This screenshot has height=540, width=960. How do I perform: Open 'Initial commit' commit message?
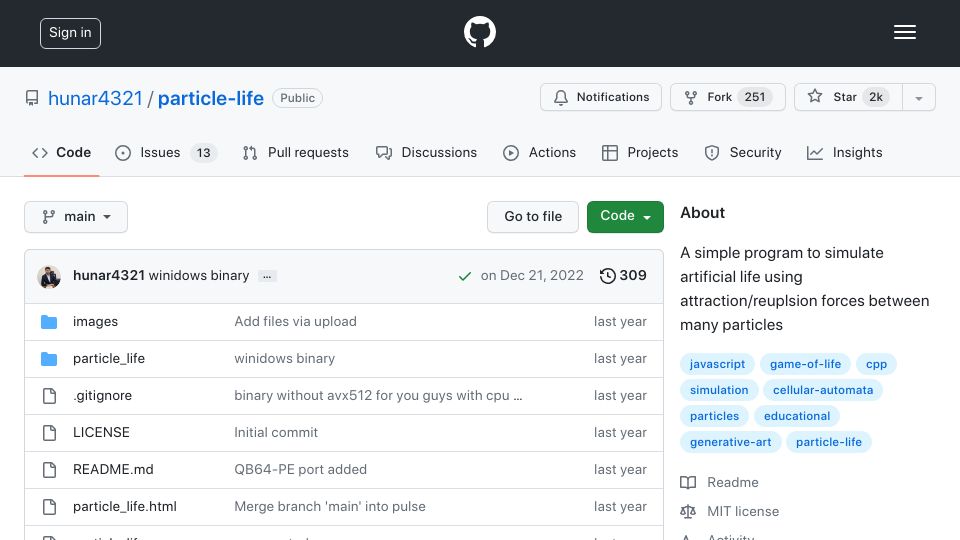(x=276, y=432)
